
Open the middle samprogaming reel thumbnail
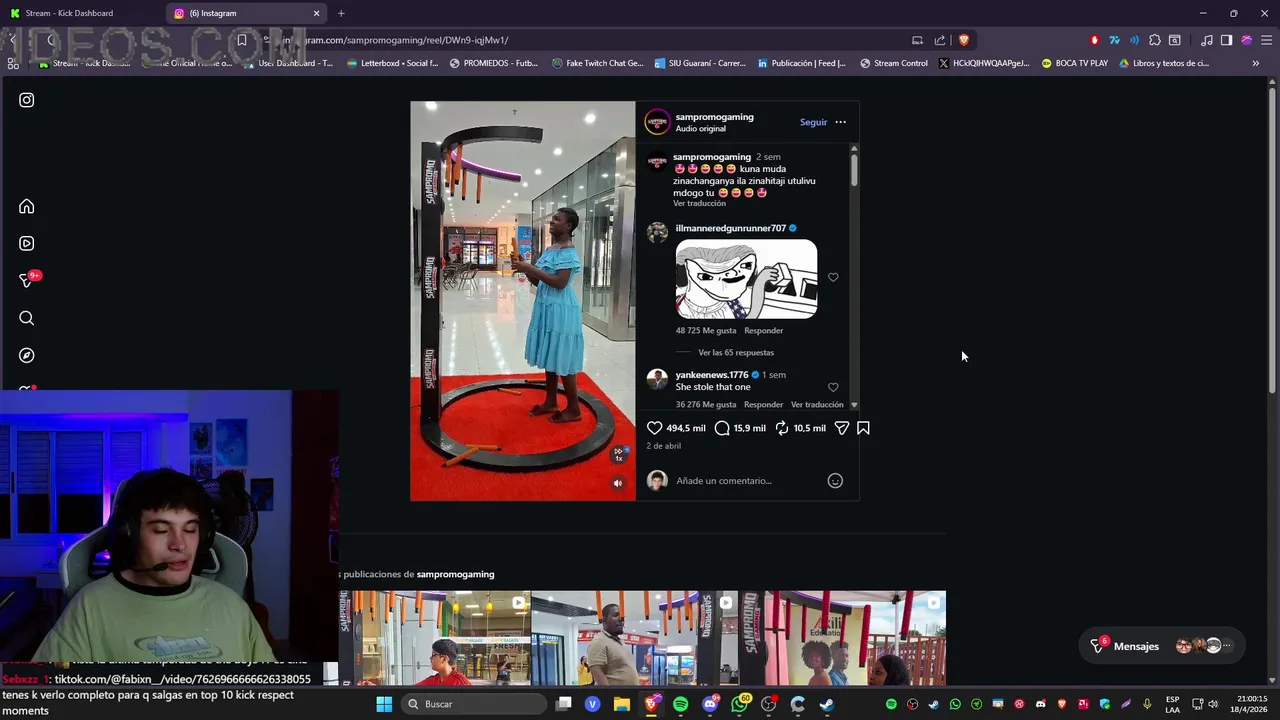click(634, 638)
